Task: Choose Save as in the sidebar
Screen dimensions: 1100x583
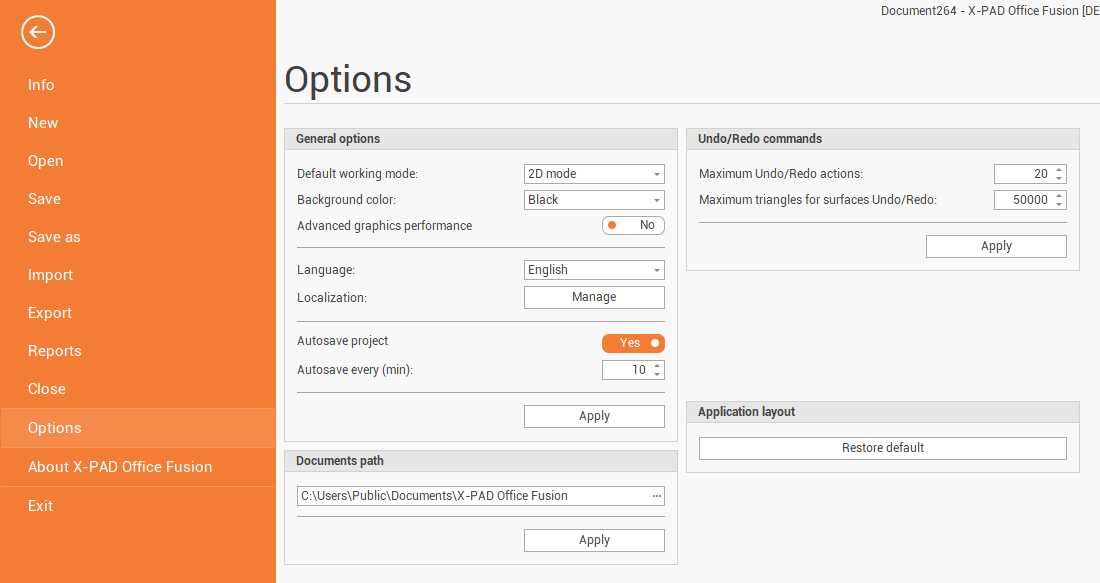Action: click(x=54, y=237)
